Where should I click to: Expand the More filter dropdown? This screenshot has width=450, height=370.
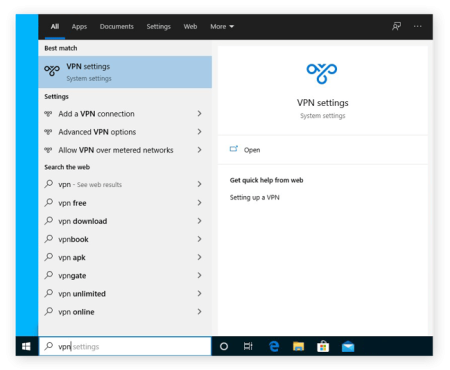pyautogui.click(x=222, y=27)
